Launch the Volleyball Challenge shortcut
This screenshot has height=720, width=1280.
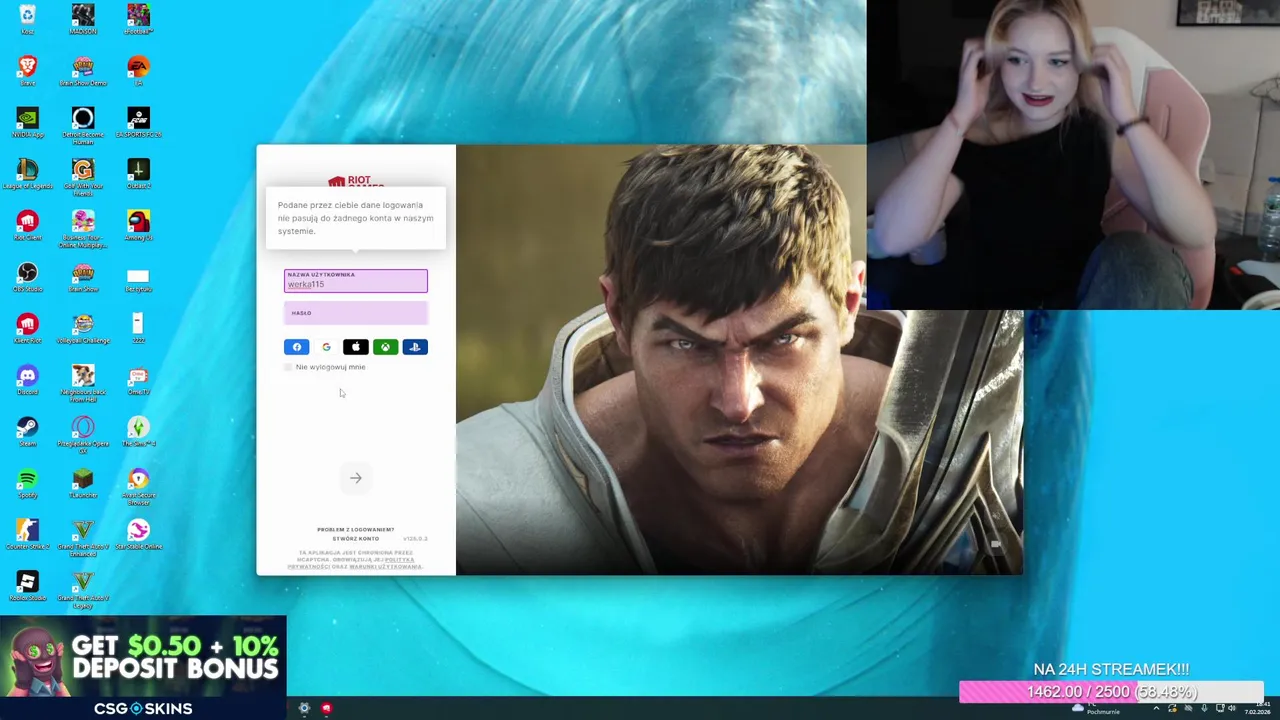[83, 328]
